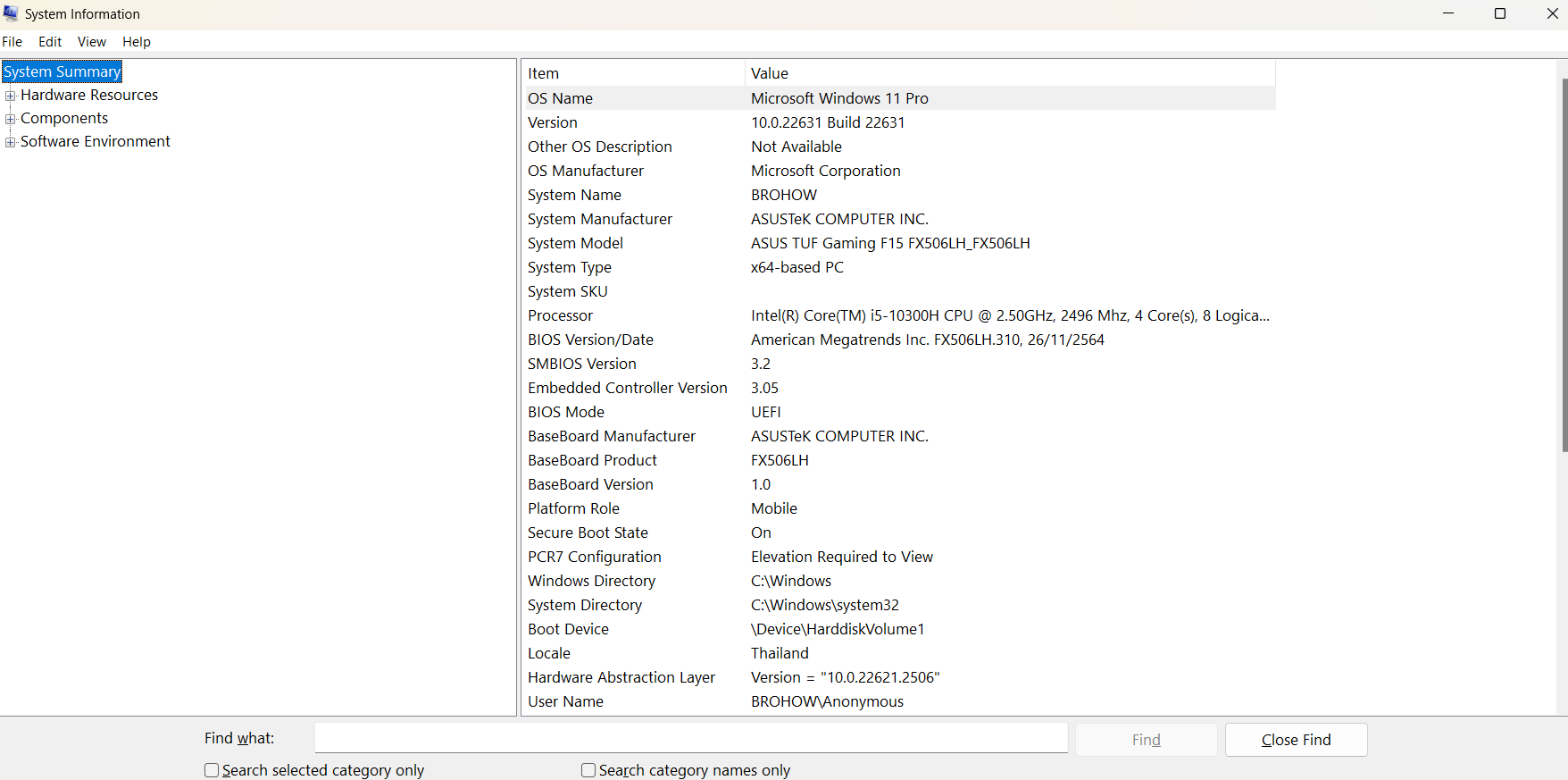Expand the Components tree node
Viewport: 1568px width, 780px height.
(11, 119)
